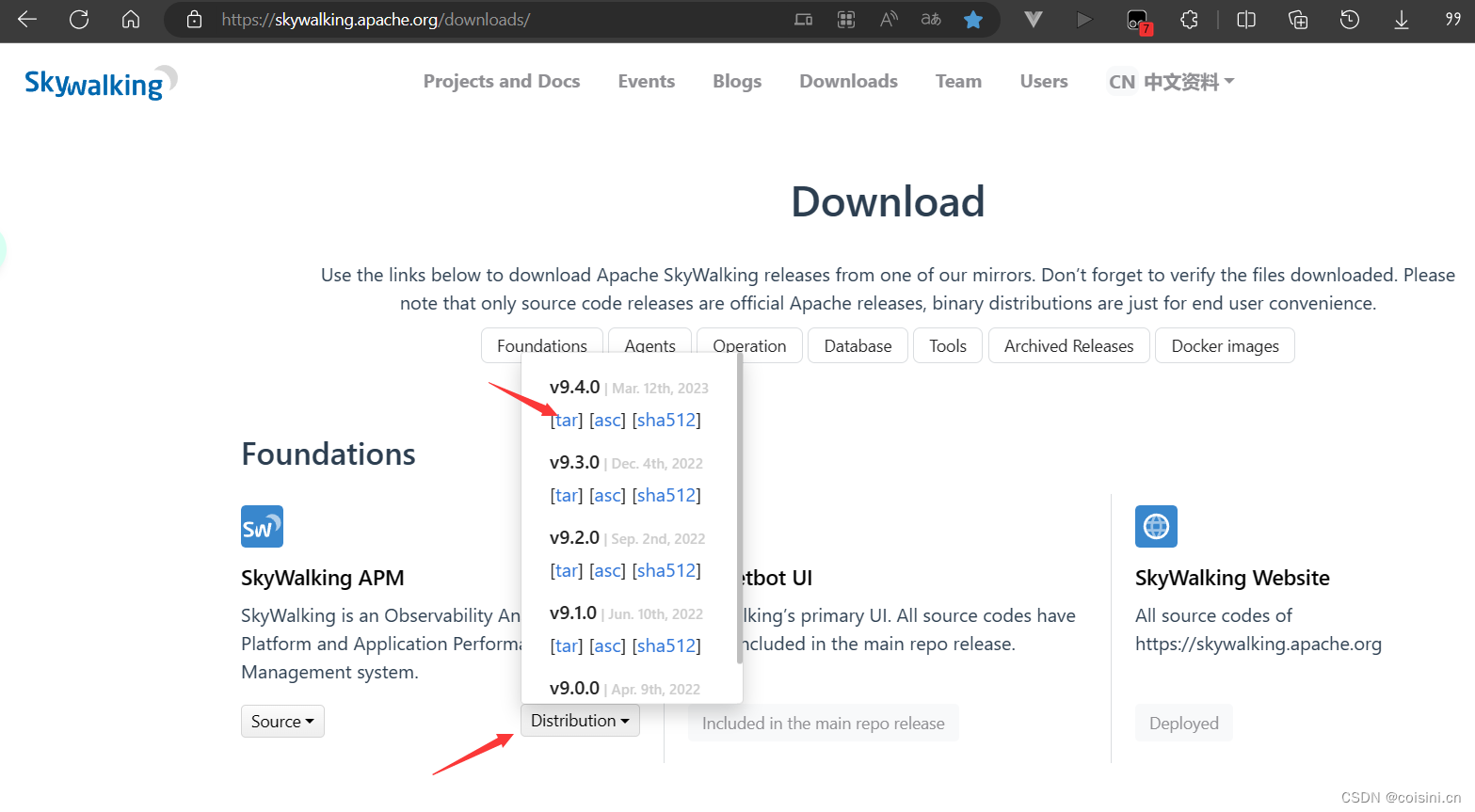This screenshot has height=812, width=1475.
Task: Select the Database category tab
Action: pos(858,345)
